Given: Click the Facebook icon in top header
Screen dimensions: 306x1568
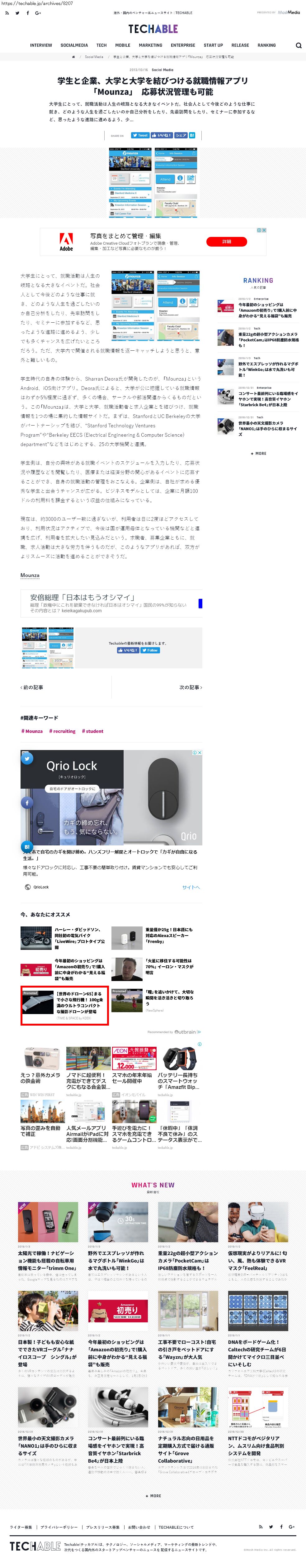Looking at the screenshot, I should [x=27, y=13].
